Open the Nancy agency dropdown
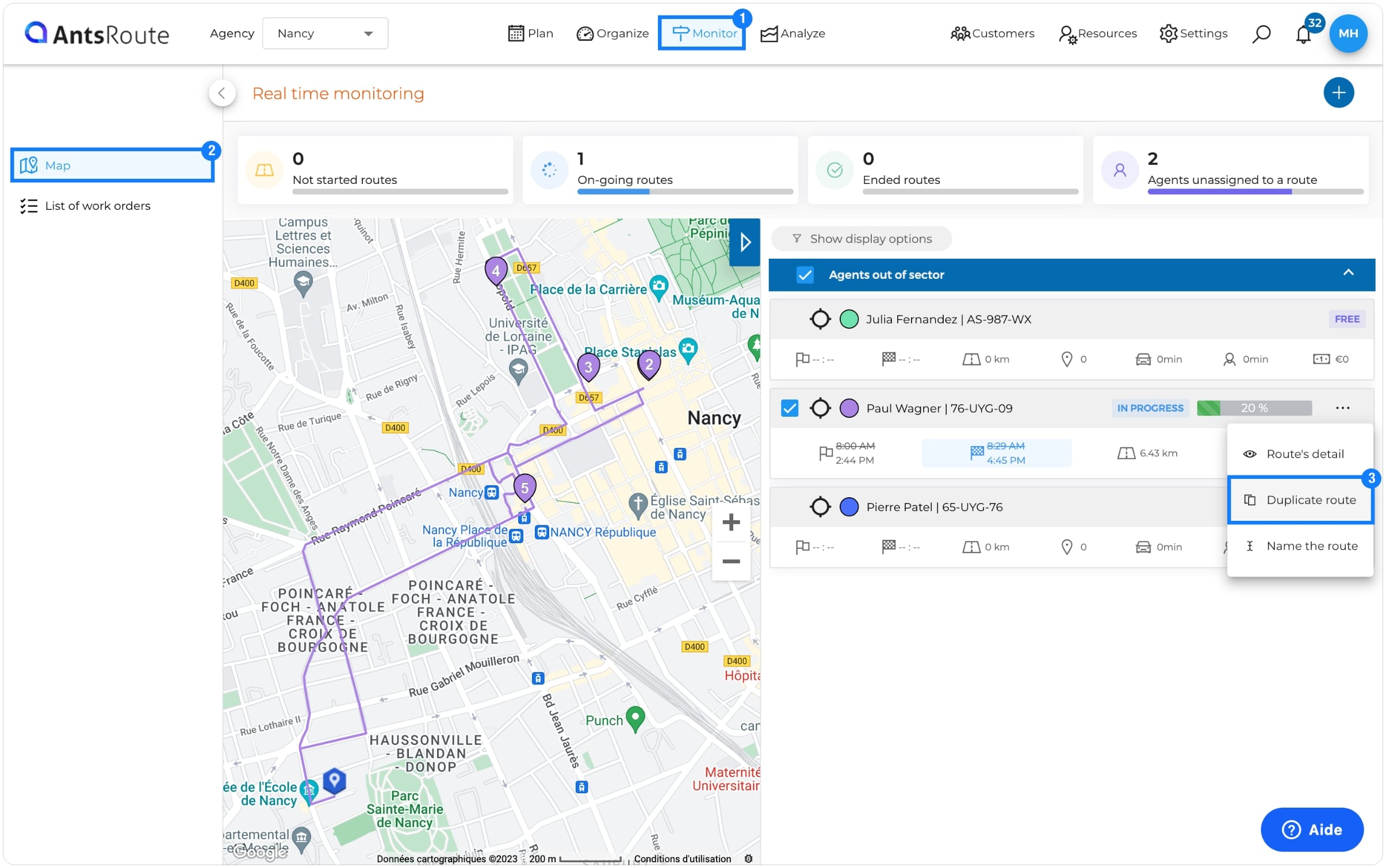This screenshot has height=868, width=1386. point(325,33)
